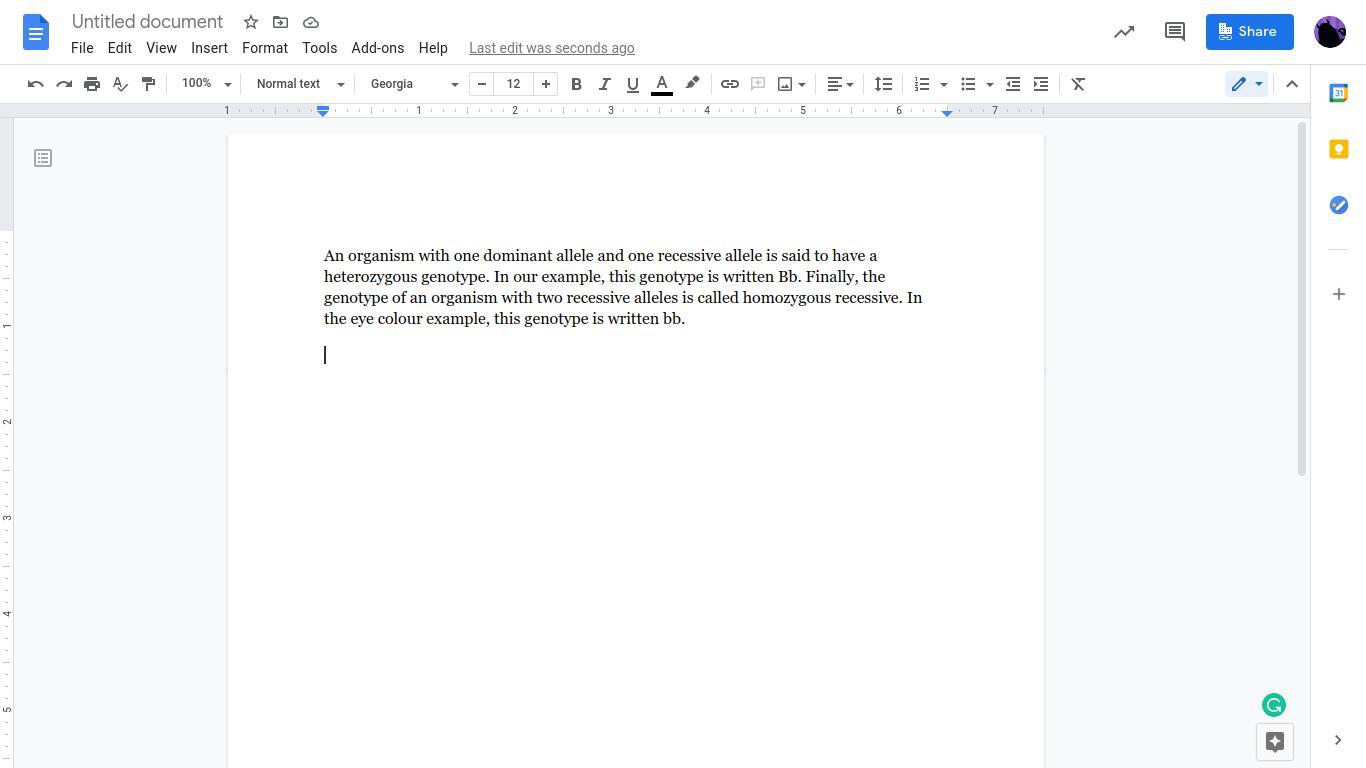Open Google Keep in side panel

pyautogui.click(x=1338, y=149)
